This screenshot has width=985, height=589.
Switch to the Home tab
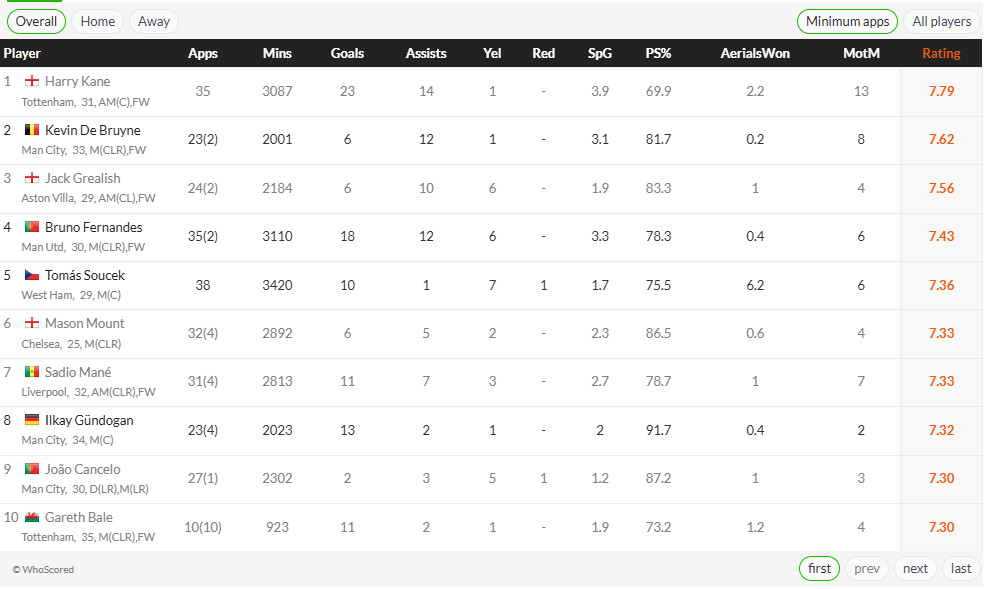click(98, 21)
